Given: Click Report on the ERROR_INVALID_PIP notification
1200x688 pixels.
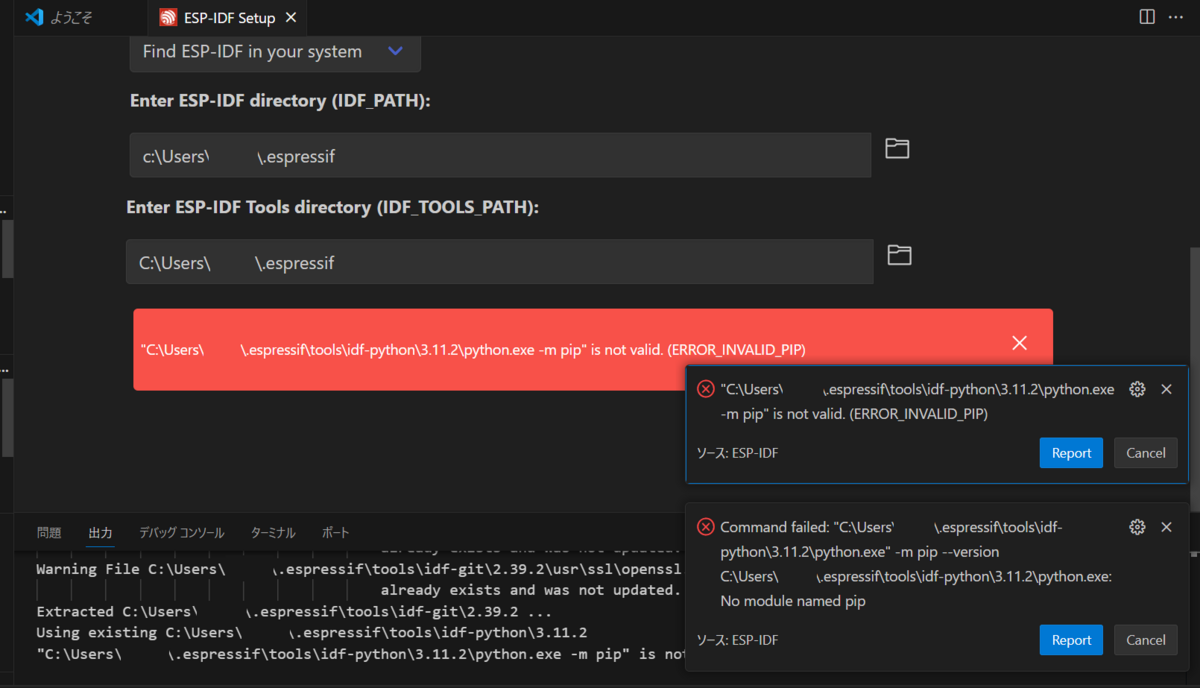Looking at the screenshot, I should [1071, 453].
